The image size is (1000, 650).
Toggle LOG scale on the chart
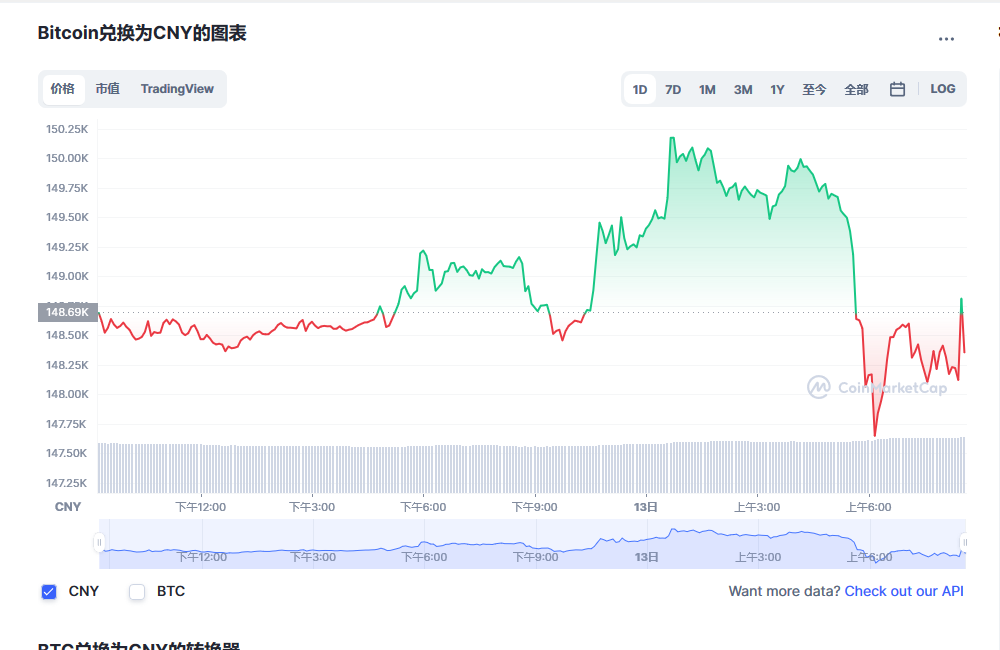pyautogui.click(x=943, y=89)
